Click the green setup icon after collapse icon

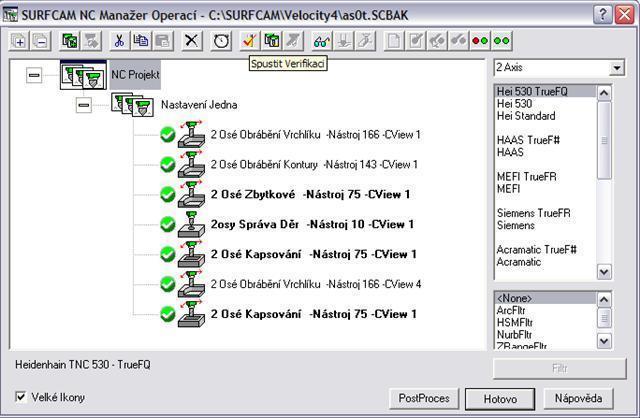point(70,41)
